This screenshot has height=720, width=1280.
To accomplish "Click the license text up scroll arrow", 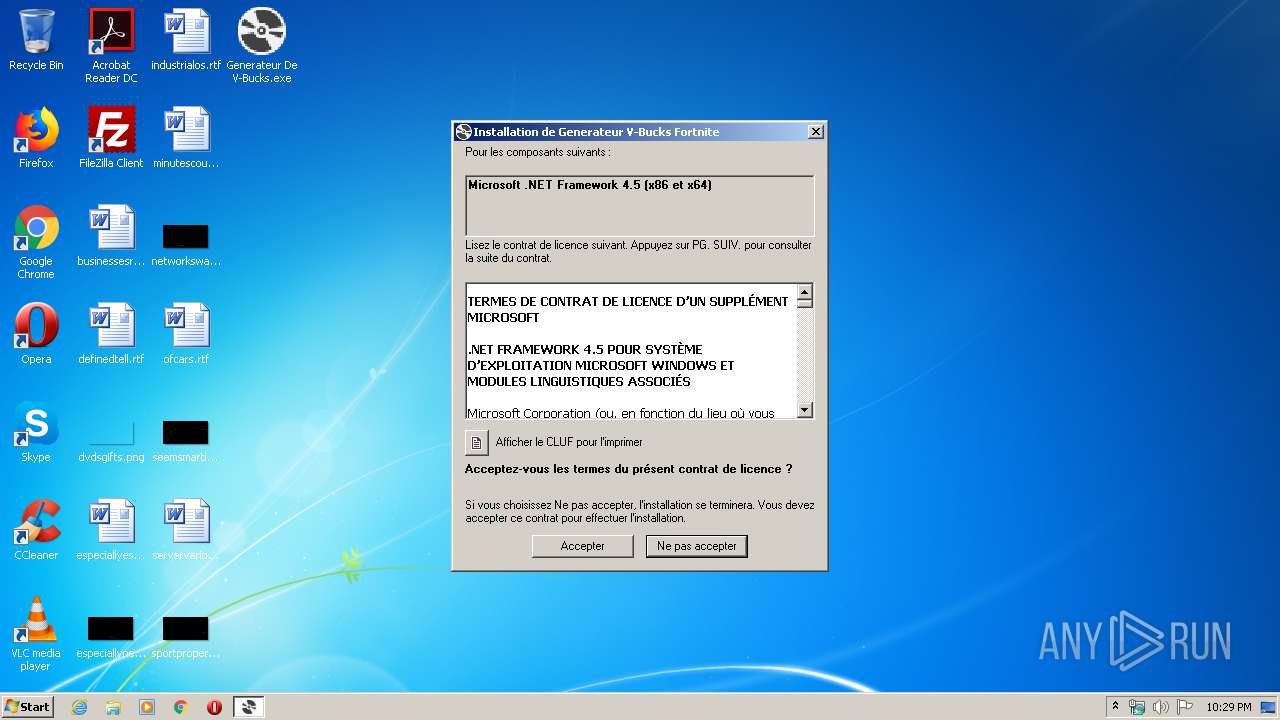I will point(805,293).
